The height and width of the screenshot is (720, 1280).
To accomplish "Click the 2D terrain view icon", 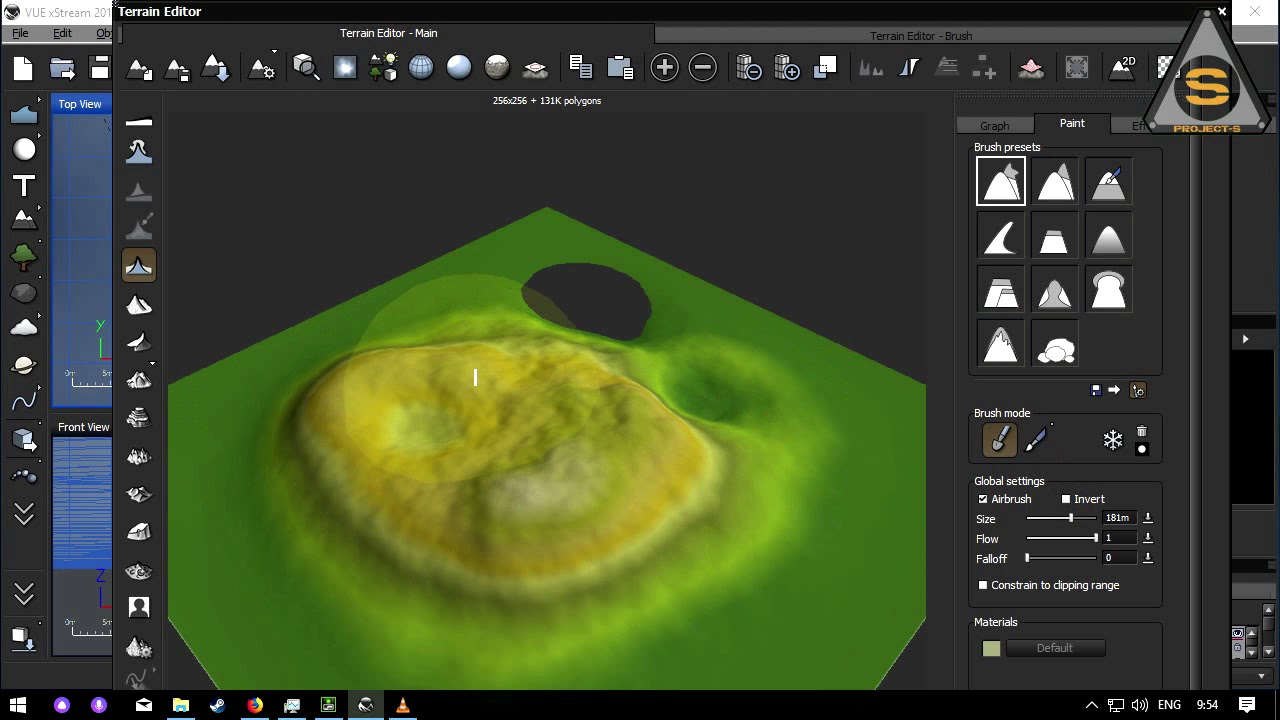I will (x=1123, y=68).
